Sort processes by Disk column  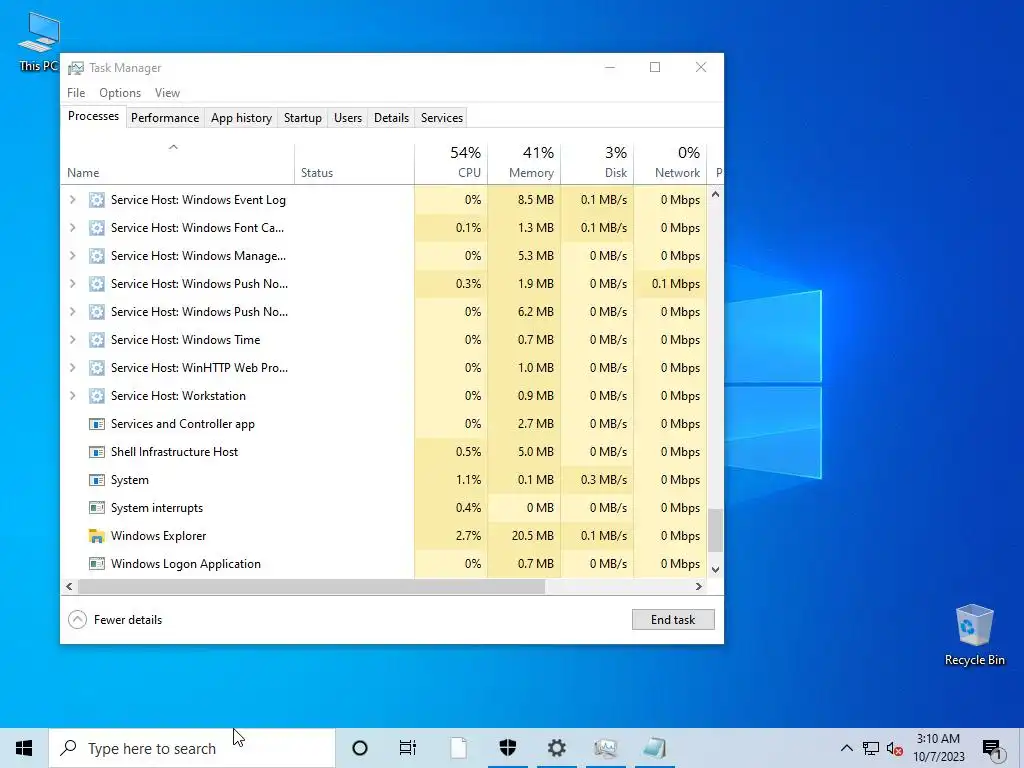[597, 164]
